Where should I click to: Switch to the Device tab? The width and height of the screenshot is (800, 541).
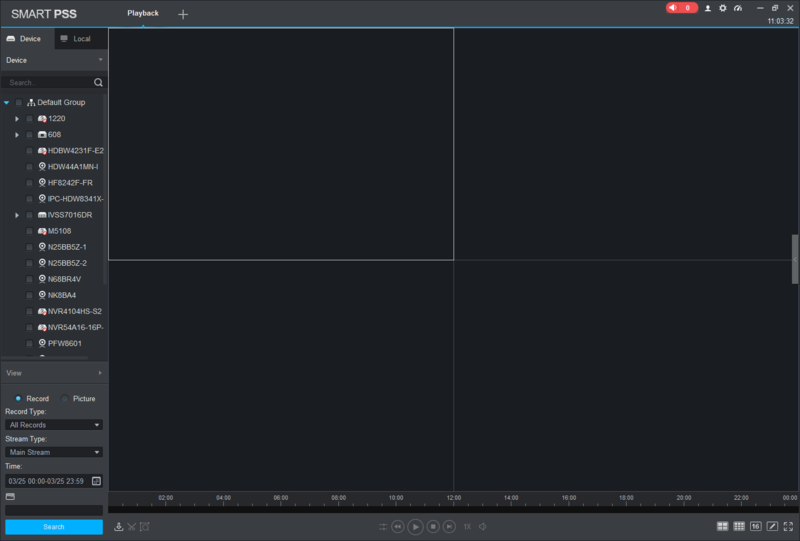(x=27, y=39)
